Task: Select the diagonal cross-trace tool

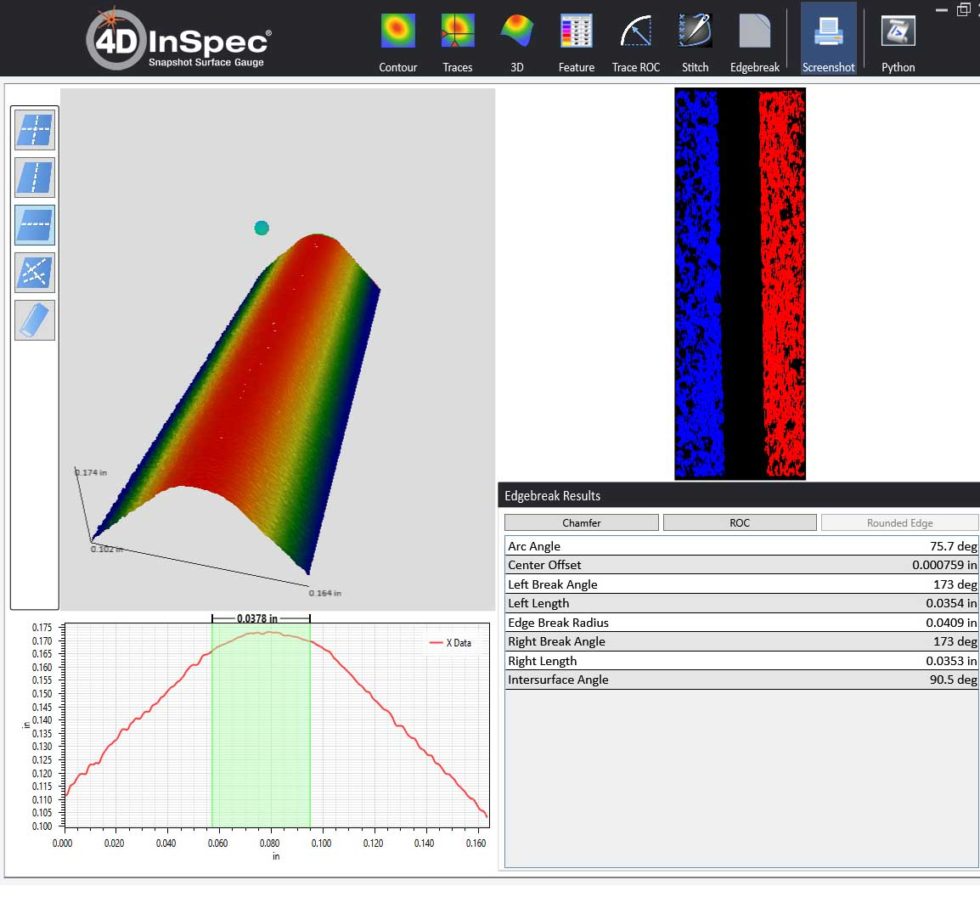Action: pyautogui.click(x=34, y=271)
